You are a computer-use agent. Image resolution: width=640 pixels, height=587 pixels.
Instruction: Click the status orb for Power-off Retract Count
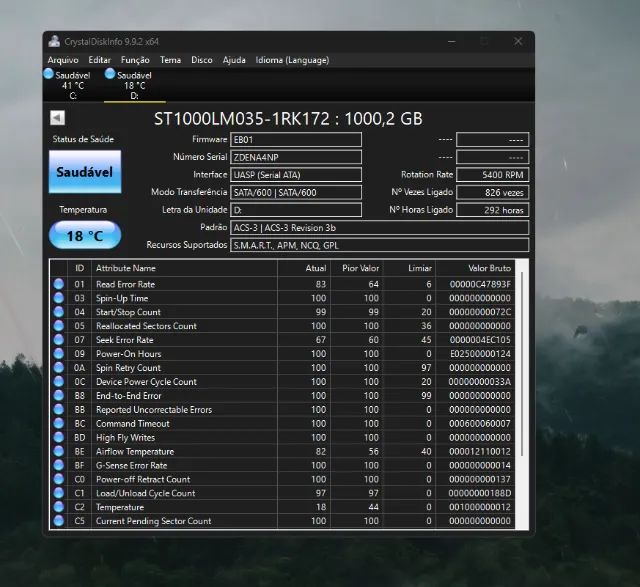point(59,479)
